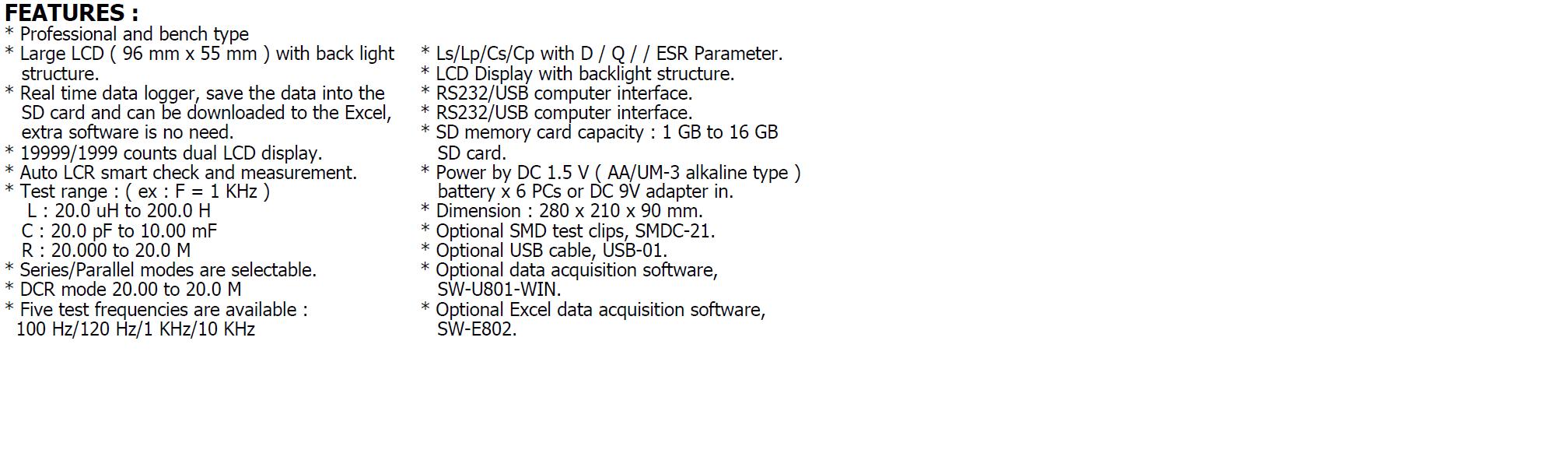Click the "SD memory card capacity" line
This screenshot has height=471, width=1568.
606,132
